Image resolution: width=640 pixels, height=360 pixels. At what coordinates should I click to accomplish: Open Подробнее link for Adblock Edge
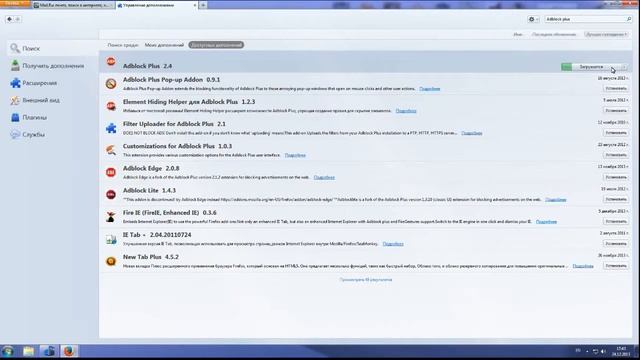(324, 177)
